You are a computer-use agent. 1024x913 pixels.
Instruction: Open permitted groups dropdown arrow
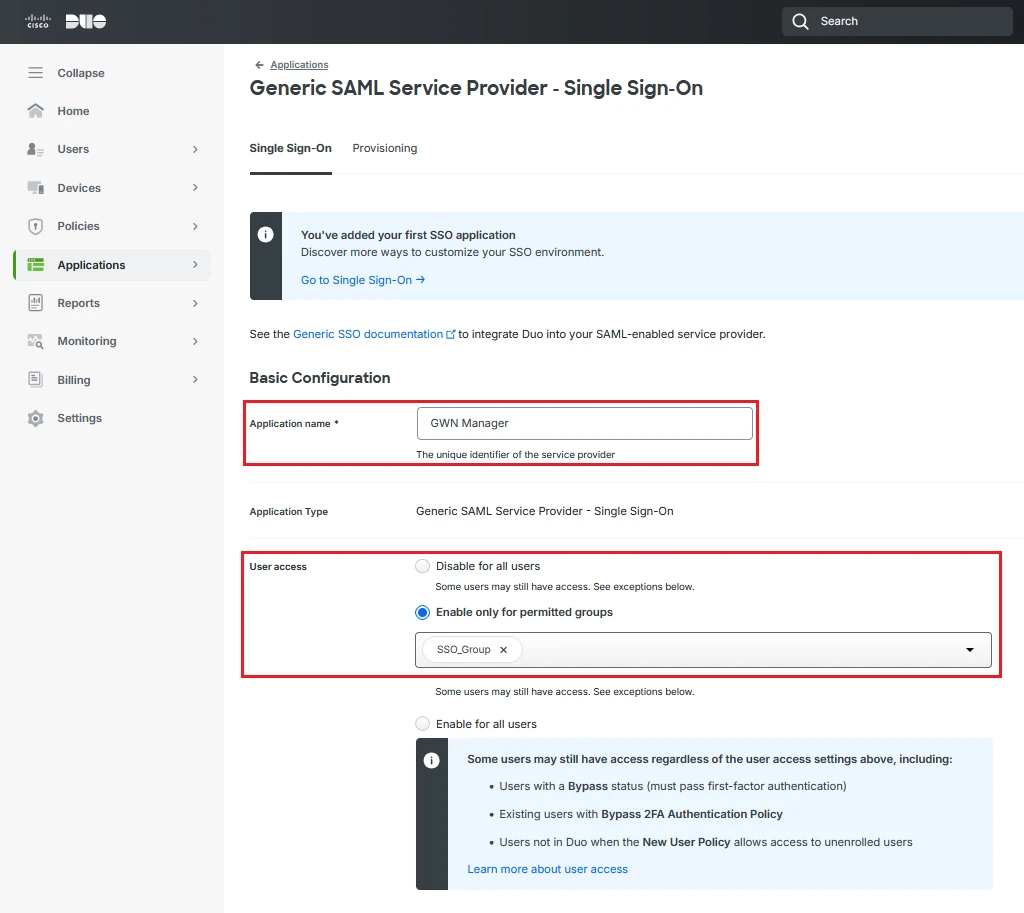[970, 650]
